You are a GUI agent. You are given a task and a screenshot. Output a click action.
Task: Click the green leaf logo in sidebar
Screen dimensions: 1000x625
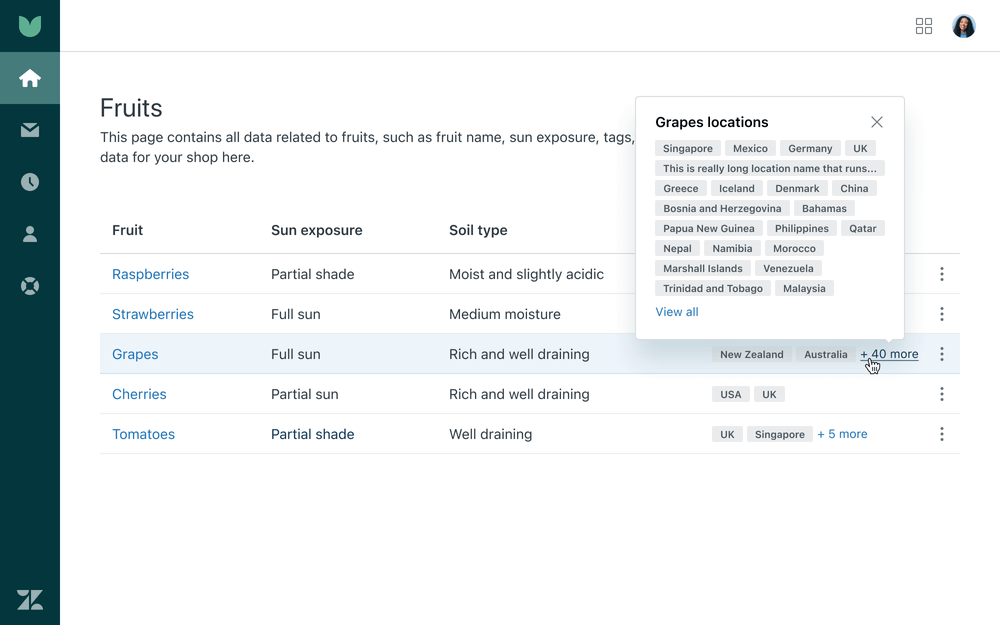click(30, 26)
